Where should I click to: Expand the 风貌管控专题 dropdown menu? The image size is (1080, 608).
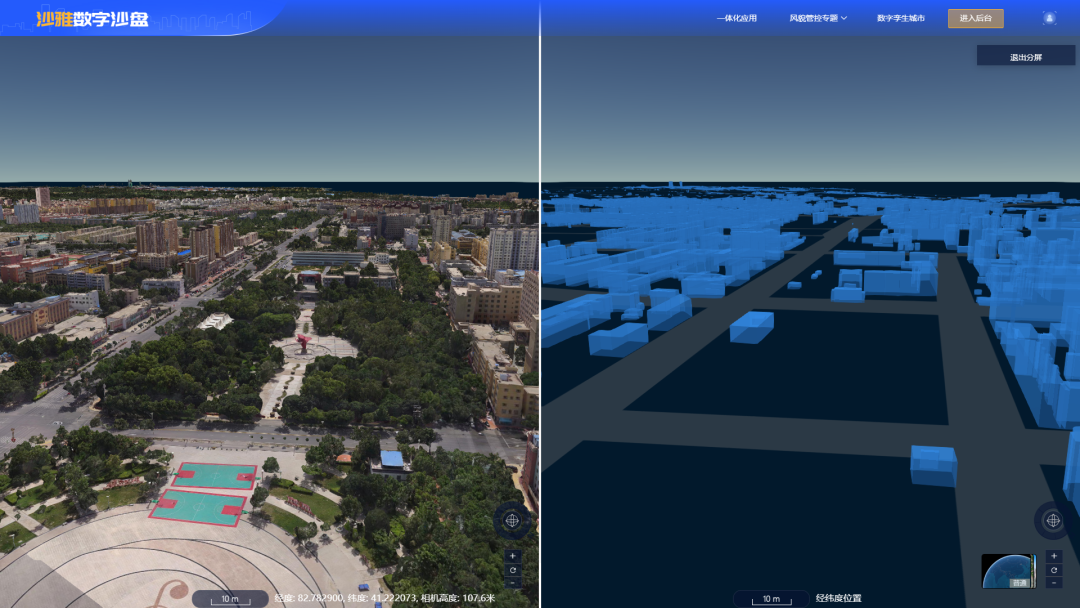[818, 19]
